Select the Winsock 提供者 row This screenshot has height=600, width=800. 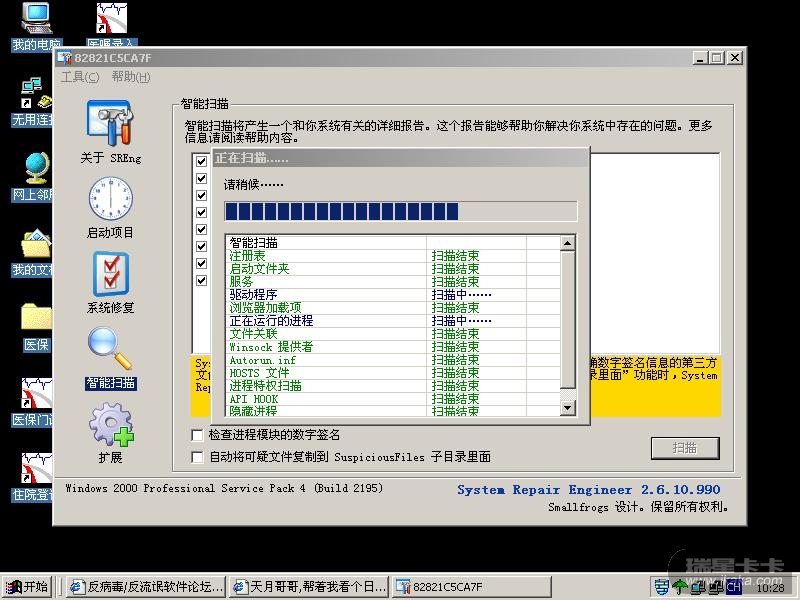click(x=393, y=347)
